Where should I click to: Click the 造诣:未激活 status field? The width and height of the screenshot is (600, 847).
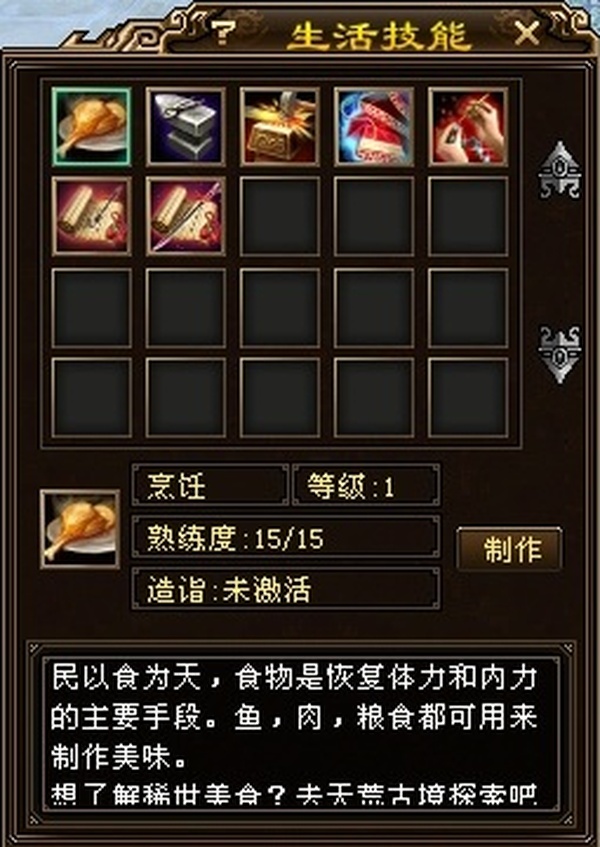click(x=286, y=589)
